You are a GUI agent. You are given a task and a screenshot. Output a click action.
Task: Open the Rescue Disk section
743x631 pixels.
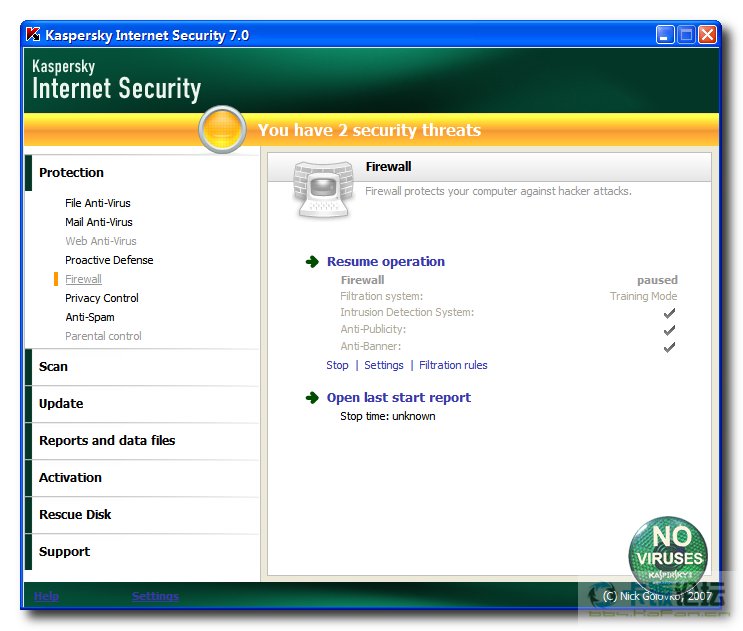pyautogui.click(x=75, y=514)
